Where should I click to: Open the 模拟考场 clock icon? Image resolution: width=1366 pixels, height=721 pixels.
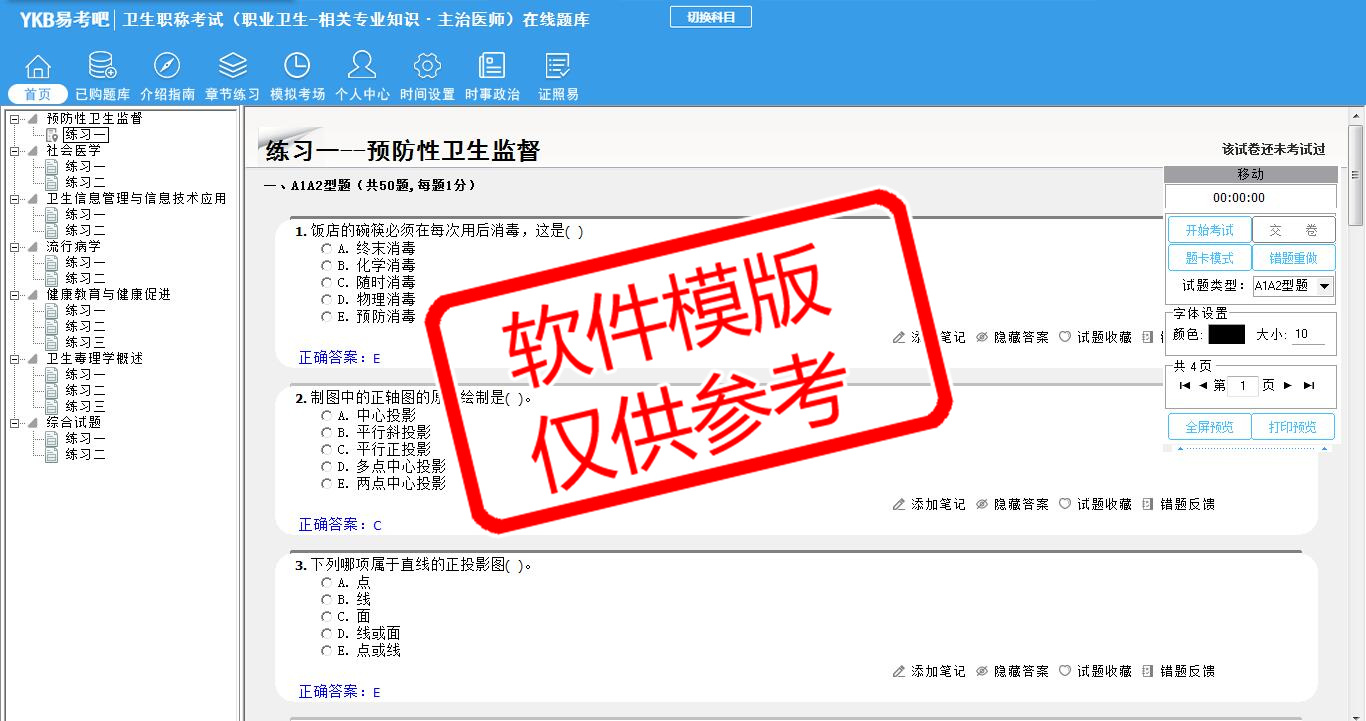click(297, 66)
